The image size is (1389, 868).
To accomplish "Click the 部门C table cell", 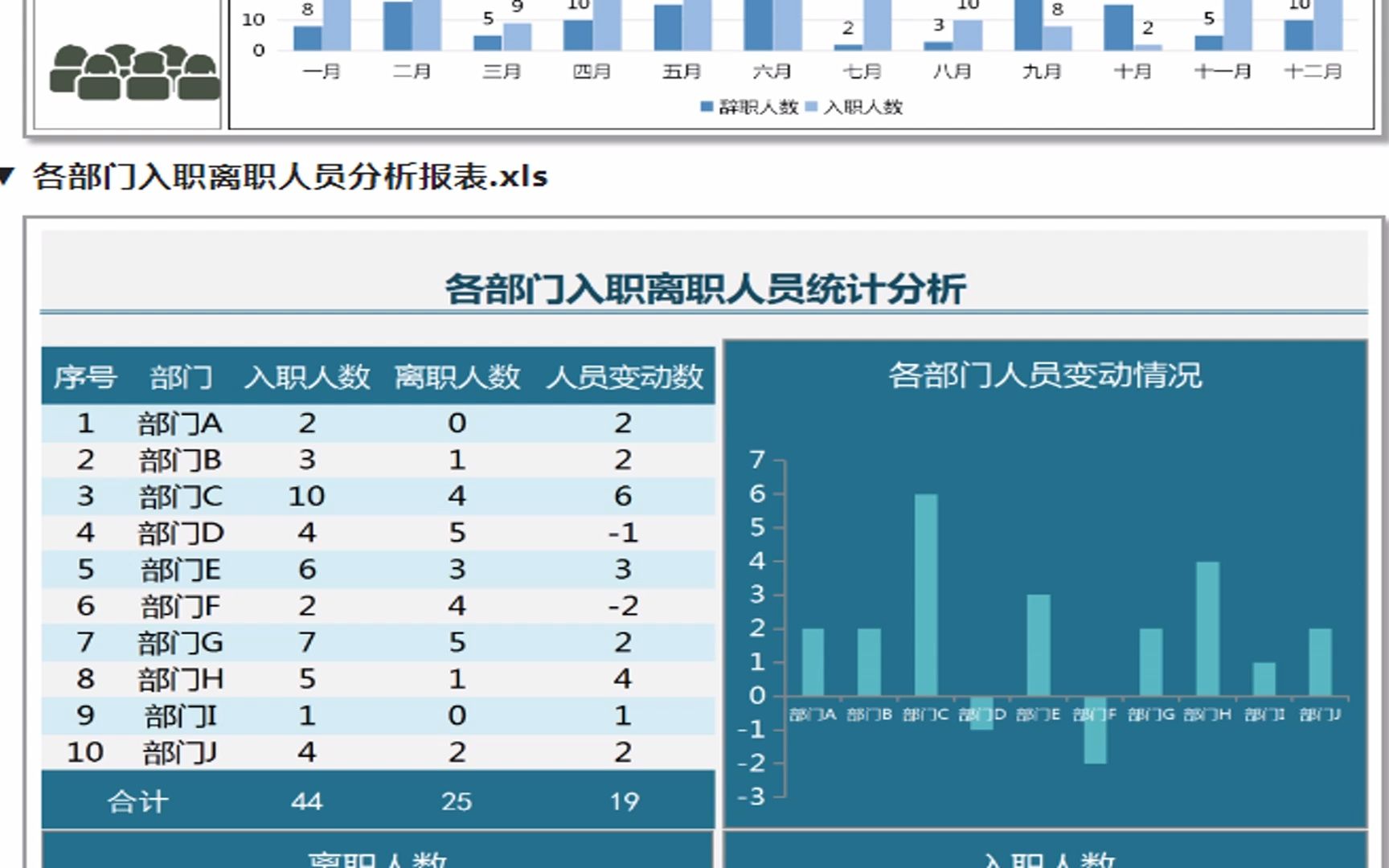I will point(180,497).
